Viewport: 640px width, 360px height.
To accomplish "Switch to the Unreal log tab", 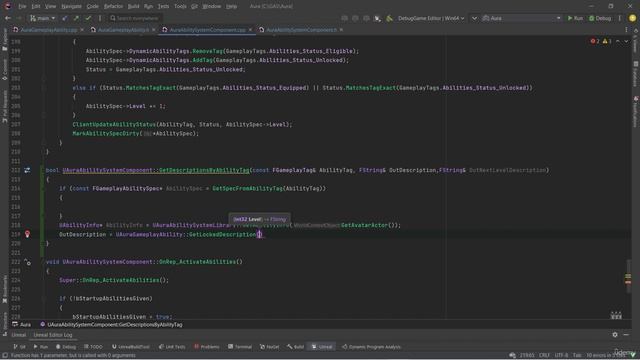I will (x=18, y=335).
